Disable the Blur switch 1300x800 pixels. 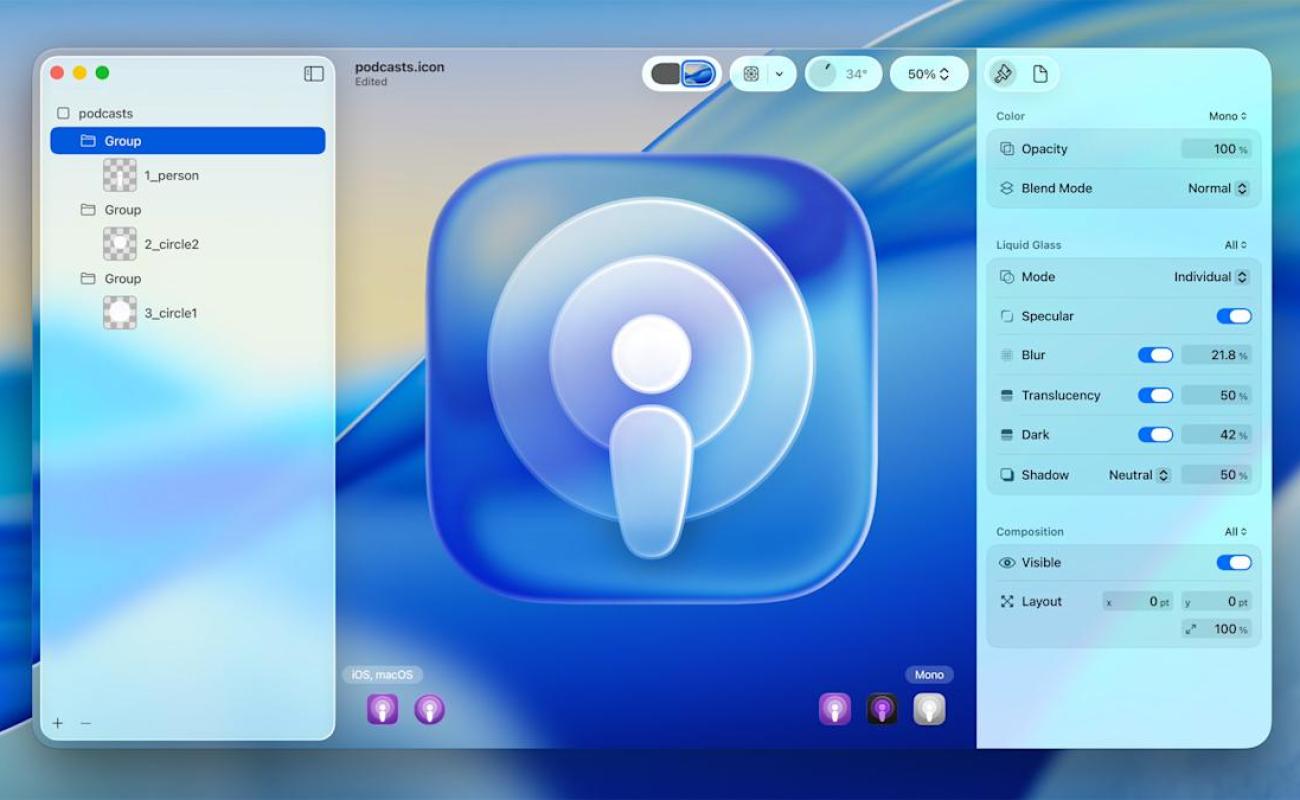(1155, 355)
